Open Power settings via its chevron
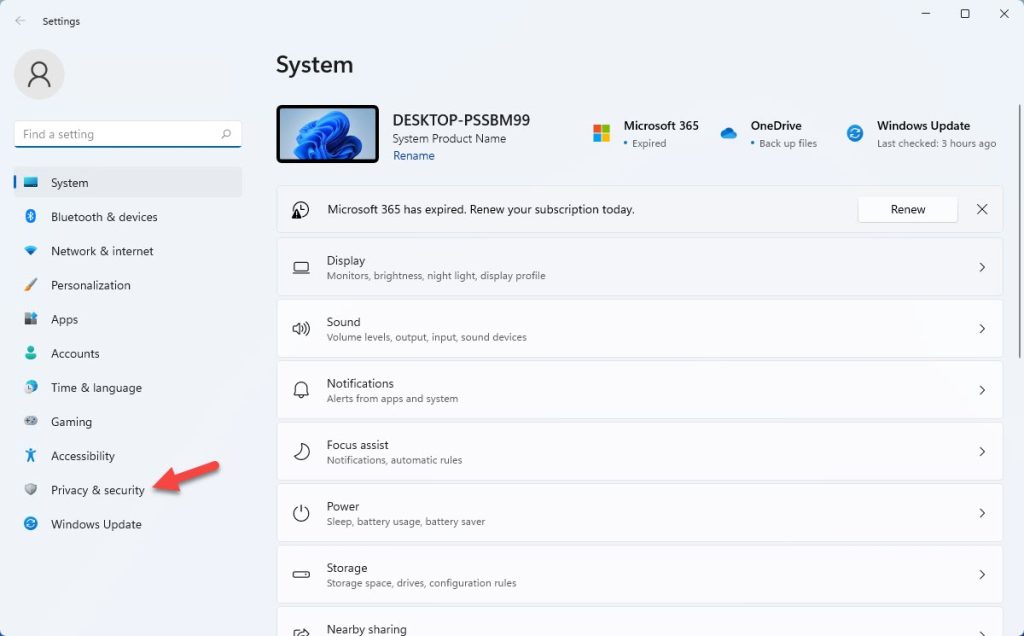Screen dimensions: 1024x636 tap(982, 513)
